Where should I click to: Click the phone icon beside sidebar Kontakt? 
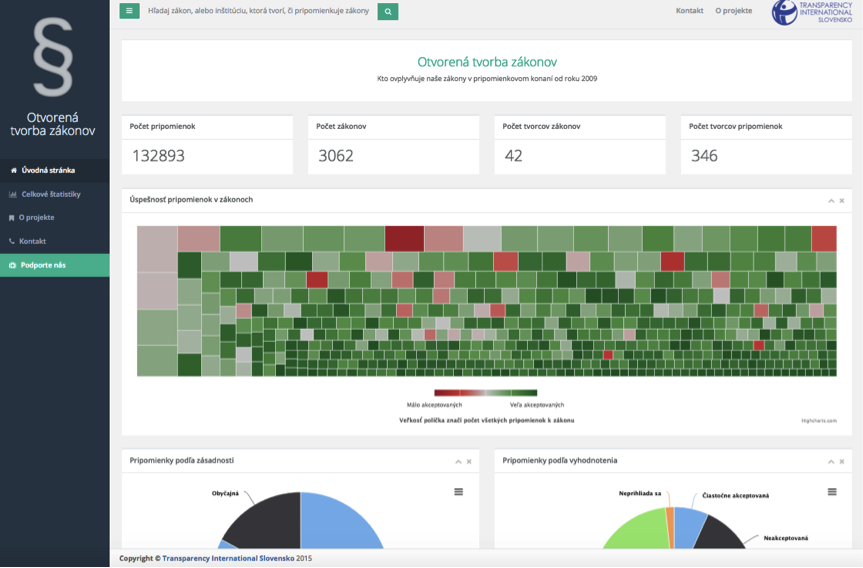pos(12,241)
